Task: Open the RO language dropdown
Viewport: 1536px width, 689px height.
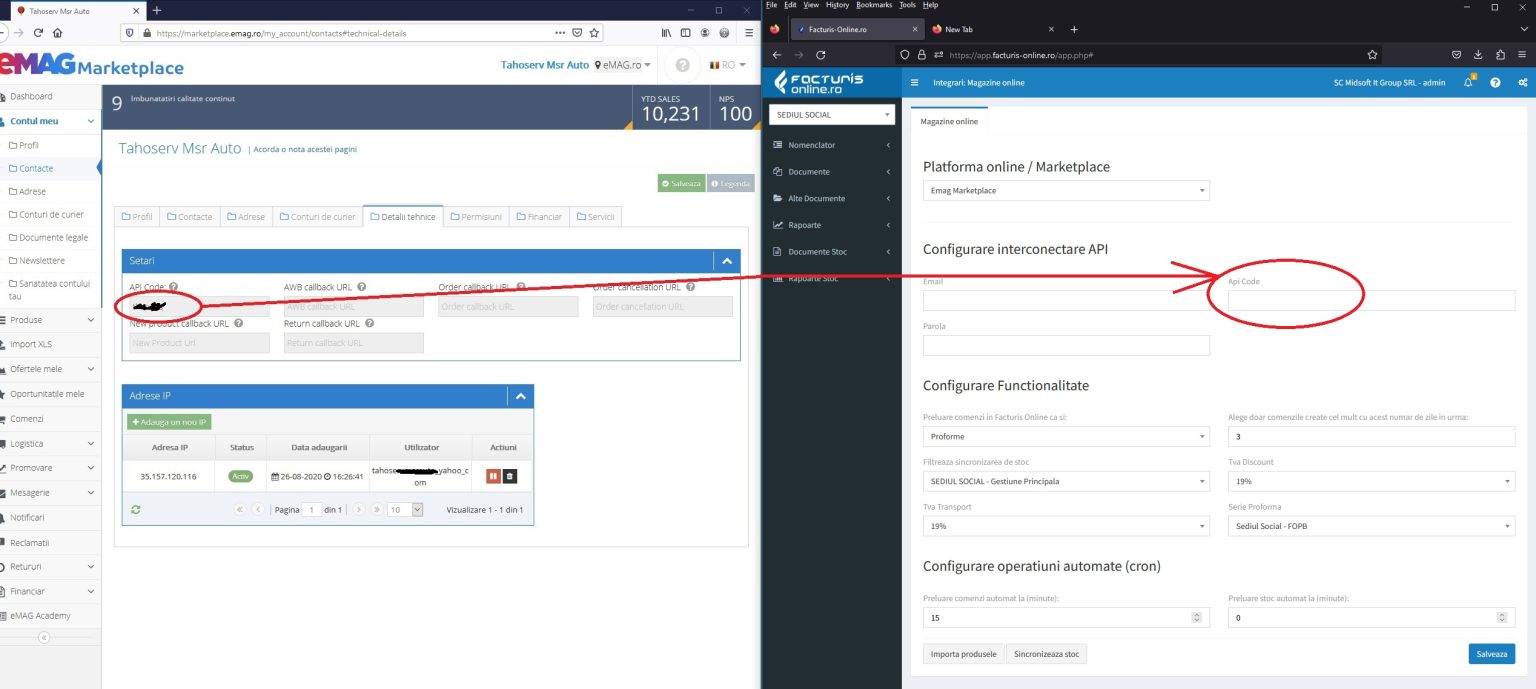Action: coord(727,65)
